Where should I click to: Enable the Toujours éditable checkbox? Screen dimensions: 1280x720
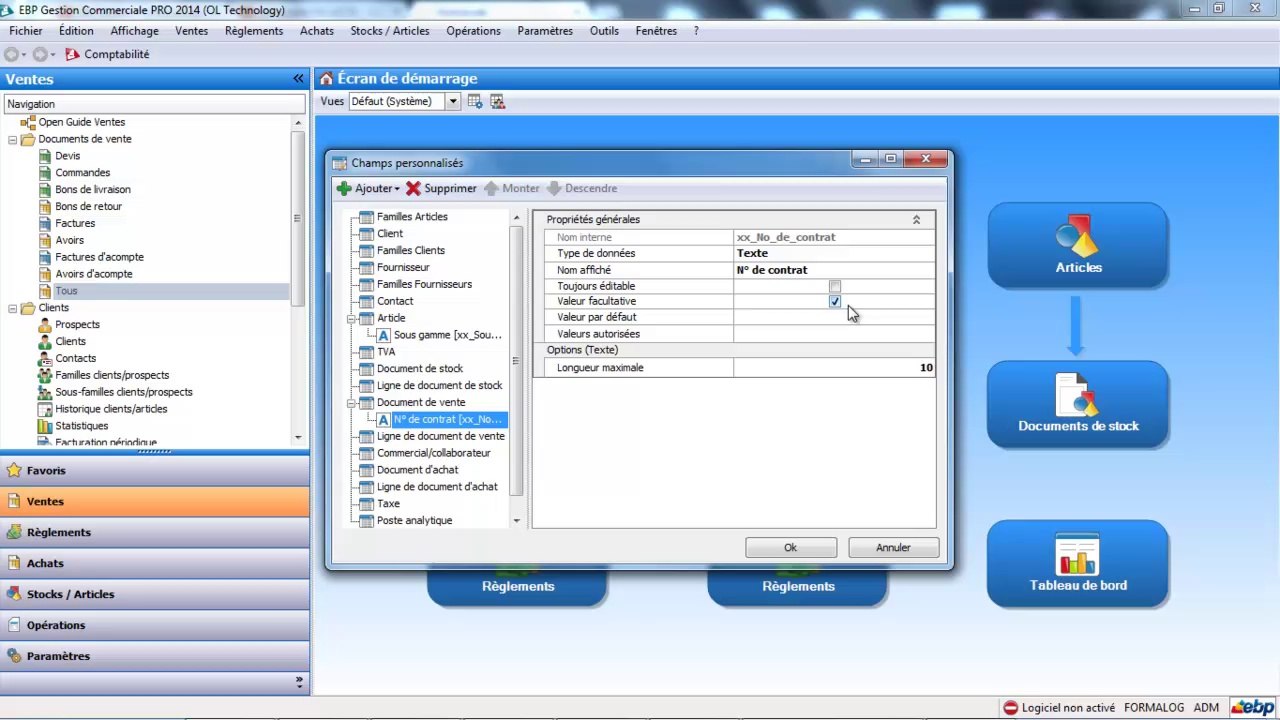[835, 286]
